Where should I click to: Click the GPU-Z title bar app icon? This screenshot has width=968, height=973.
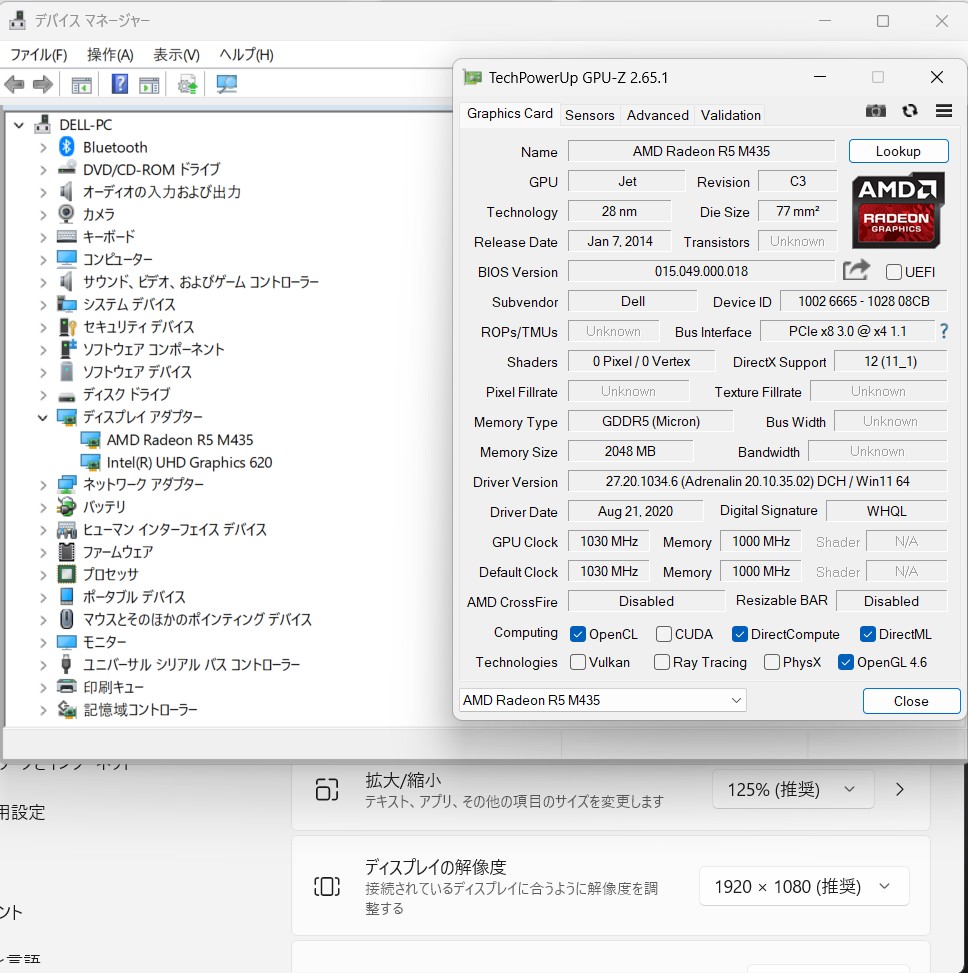point(473,78)
